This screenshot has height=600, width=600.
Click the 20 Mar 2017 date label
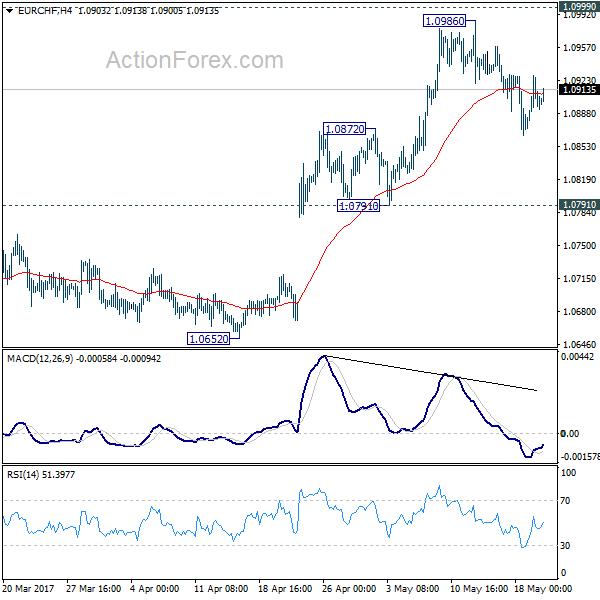point(28,588)
